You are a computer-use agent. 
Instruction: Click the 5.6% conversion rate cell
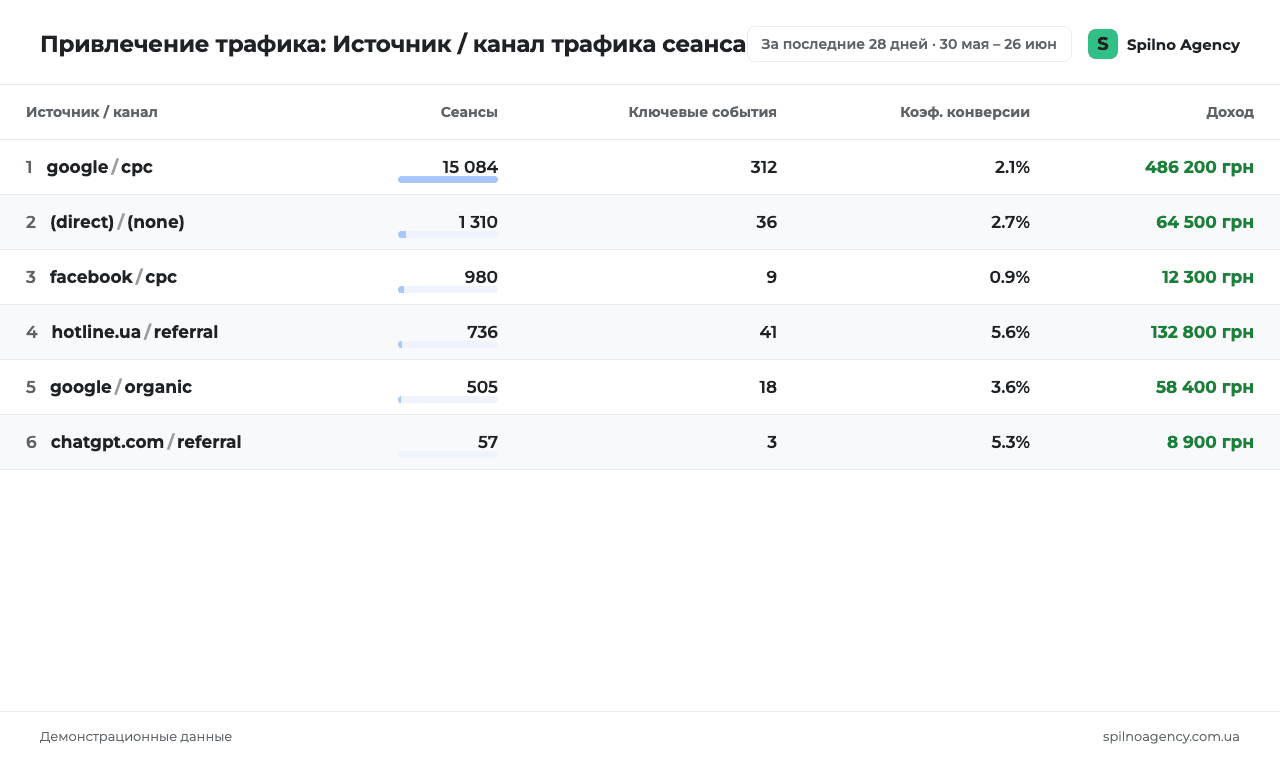click(x=1010, y=332)
